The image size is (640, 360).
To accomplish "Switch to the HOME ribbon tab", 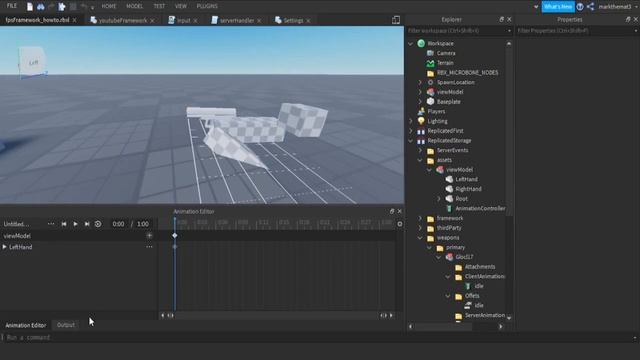I will coord(109,6).
